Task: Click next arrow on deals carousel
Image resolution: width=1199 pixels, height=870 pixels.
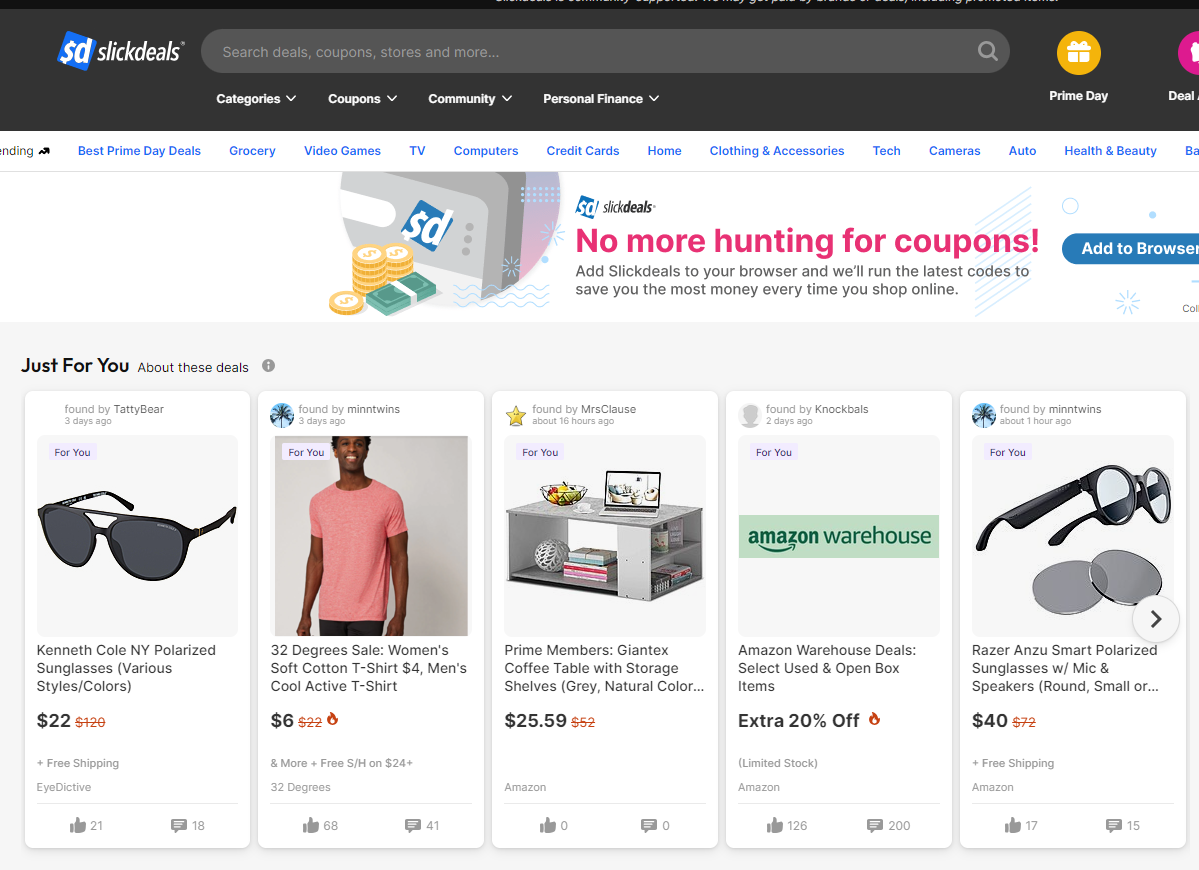Action: pyautogui.click(x=1155, y=618)
